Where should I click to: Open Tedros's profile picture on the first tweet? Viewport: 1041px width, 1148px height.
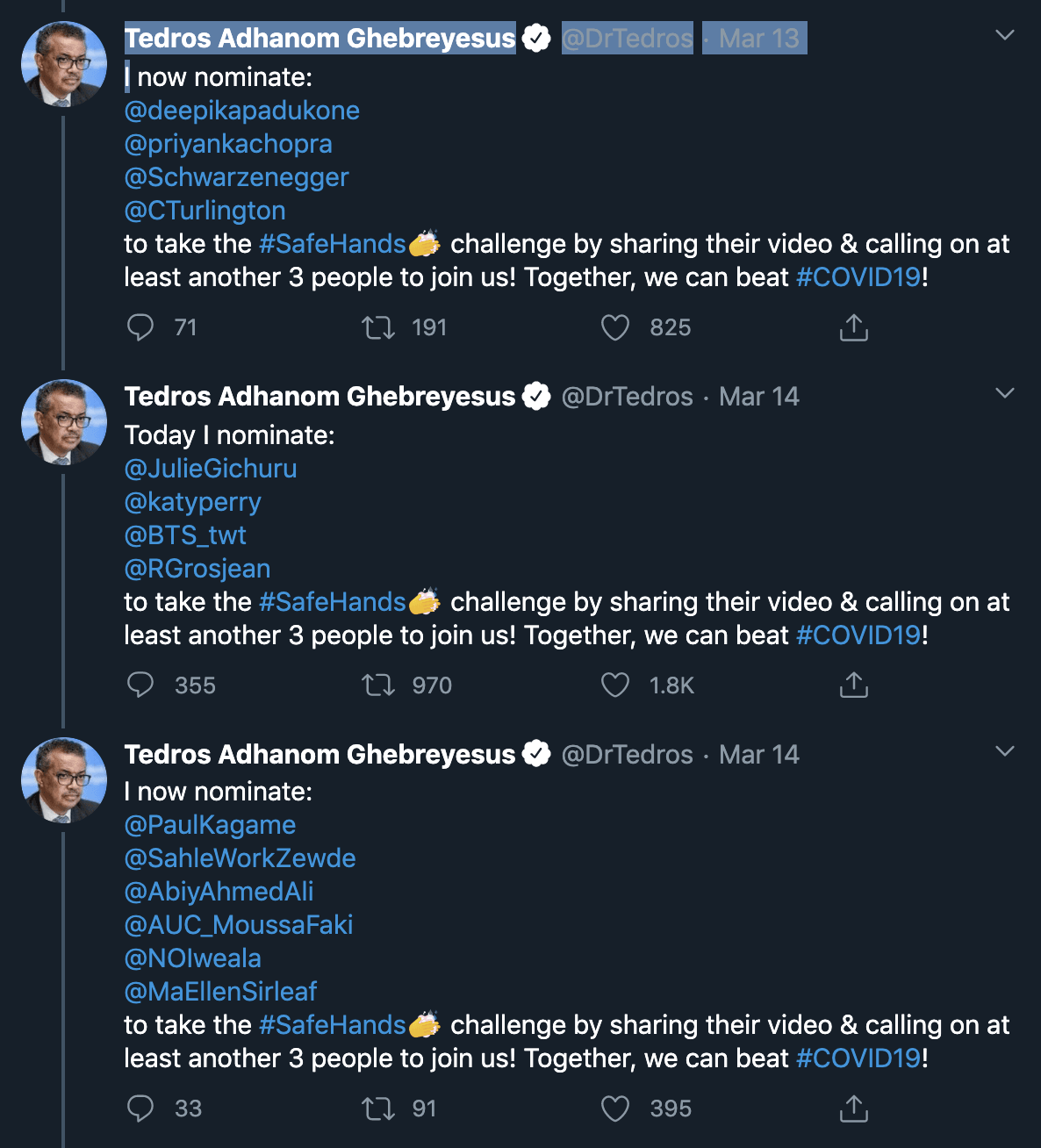(x=64, y=64)
